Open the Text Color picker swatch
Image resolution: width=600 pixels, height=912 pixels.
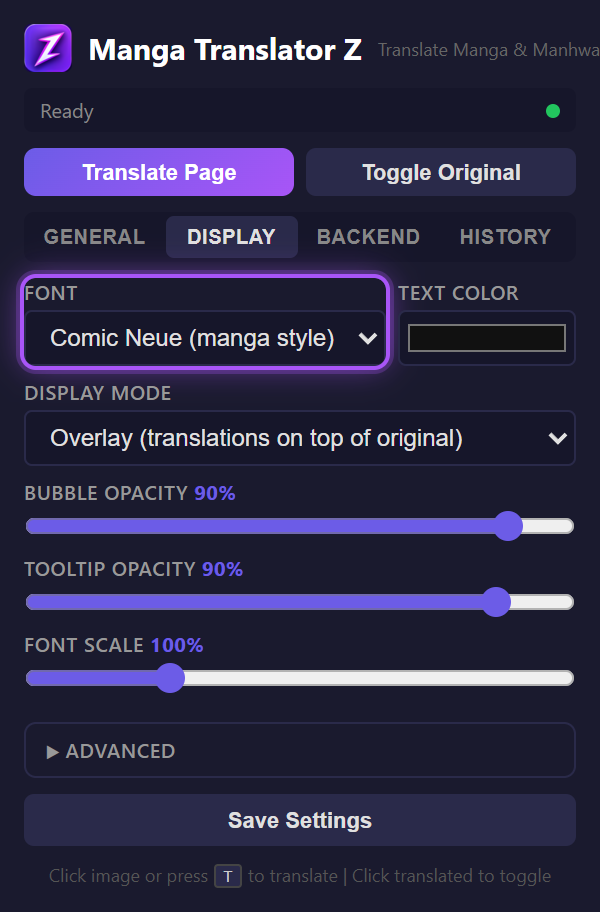[x=486, y=338]
